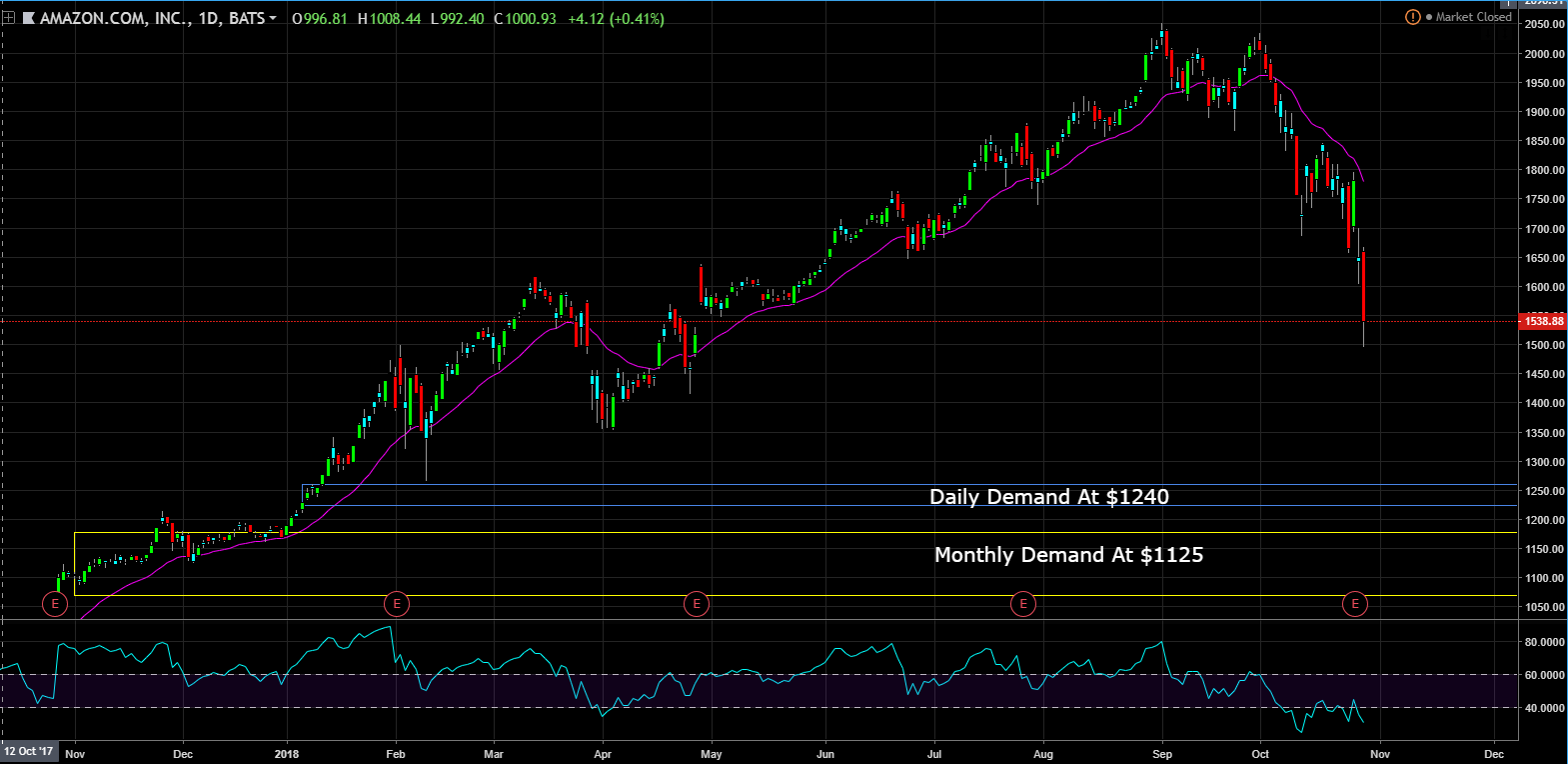This screenshot has height=764, width=1568.
Task: Click the 1900.00 price axis label
Action: pyautogui.click(x=1544, y=112)
